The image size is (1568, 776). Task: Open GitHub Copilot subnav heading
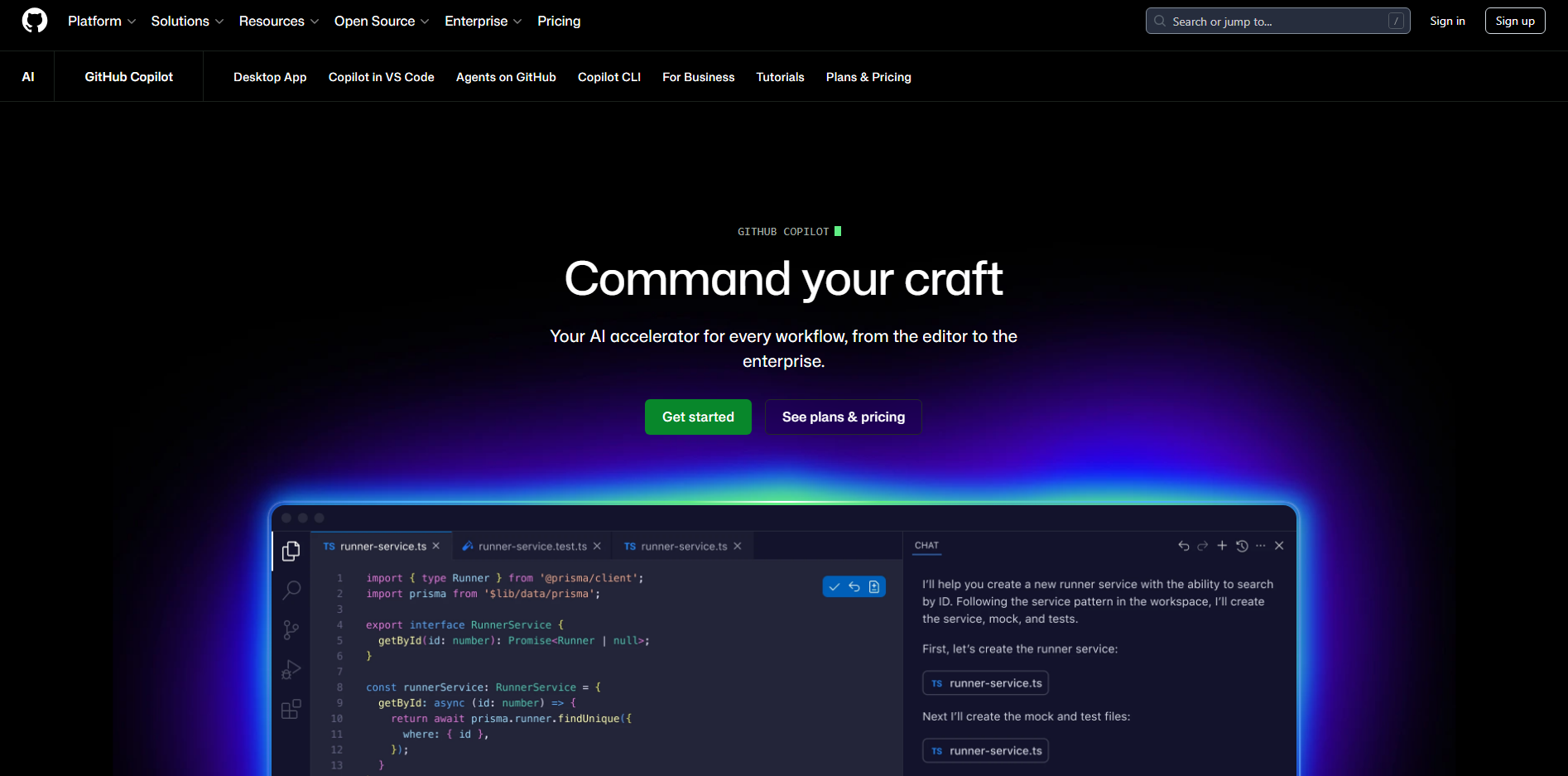click(x=129, y=77)
